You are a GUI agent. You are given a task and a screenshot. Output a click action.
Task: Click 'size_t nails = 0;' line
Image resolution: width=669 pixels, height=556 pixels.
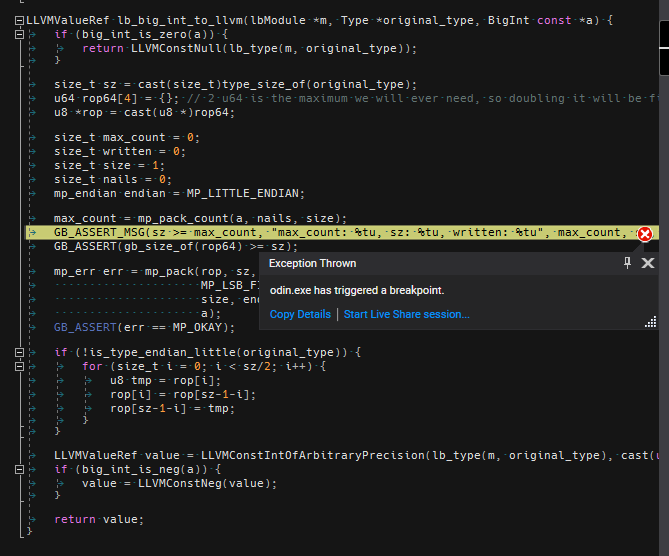113,180
